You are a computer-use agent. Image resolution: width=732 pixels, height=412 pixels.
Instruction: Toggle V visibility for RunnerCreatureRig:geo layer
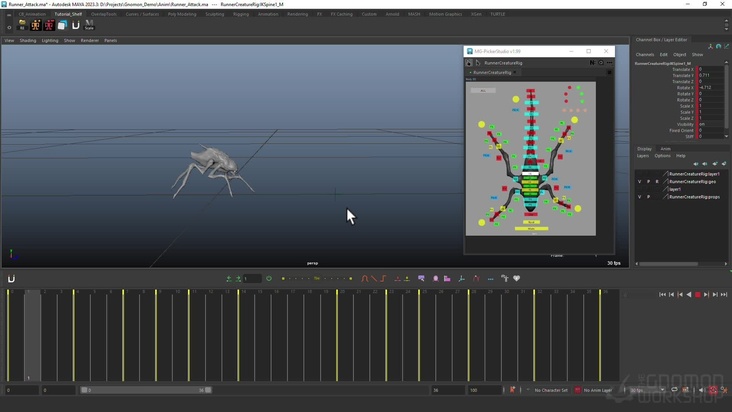coord(640,182)
